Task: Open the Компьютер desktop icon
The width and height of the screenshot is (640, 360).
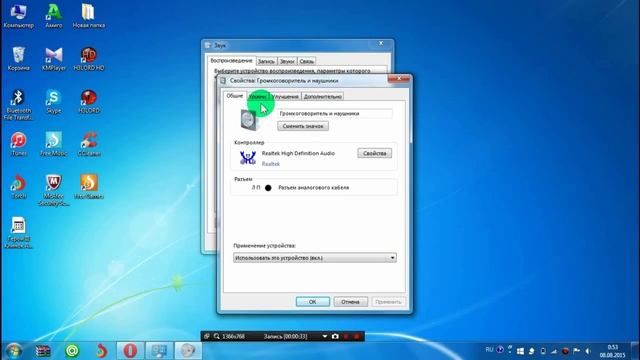Action: (18, 16)
